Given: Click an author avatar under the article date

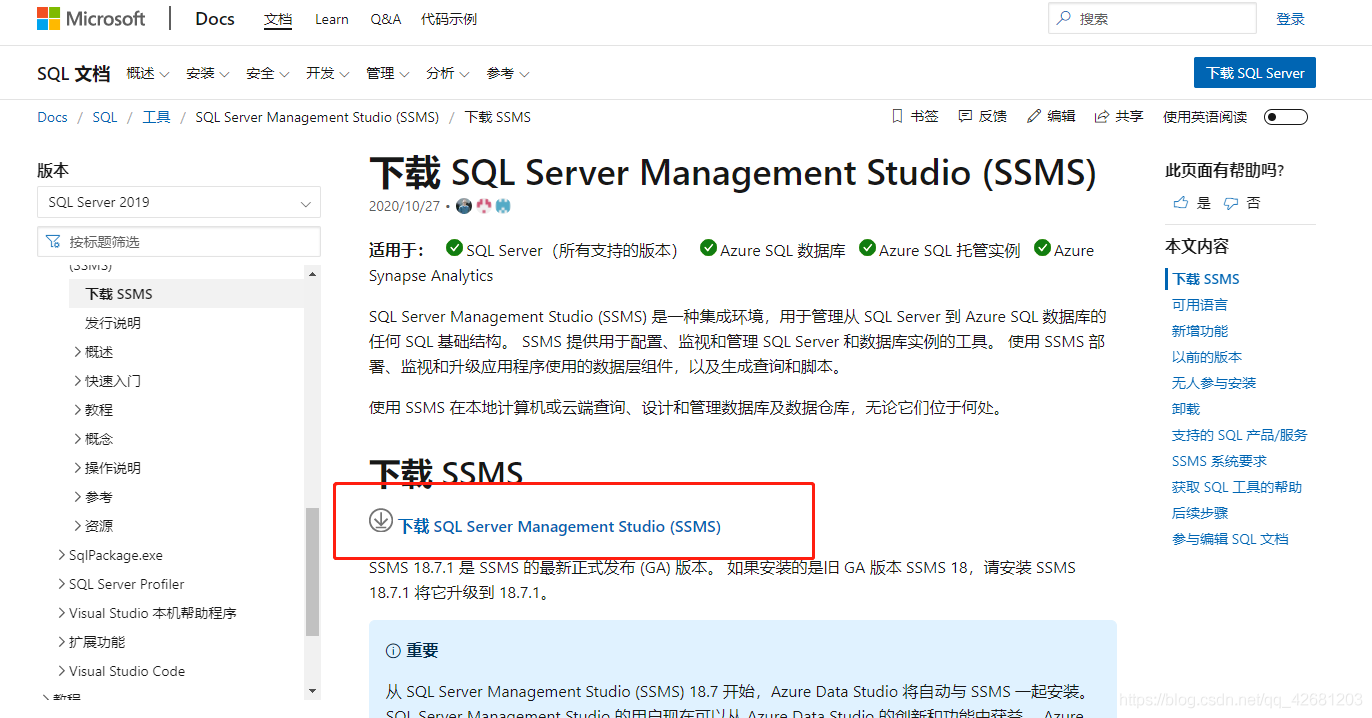Looking at the screenshot, I should click(x=463, y=205).
